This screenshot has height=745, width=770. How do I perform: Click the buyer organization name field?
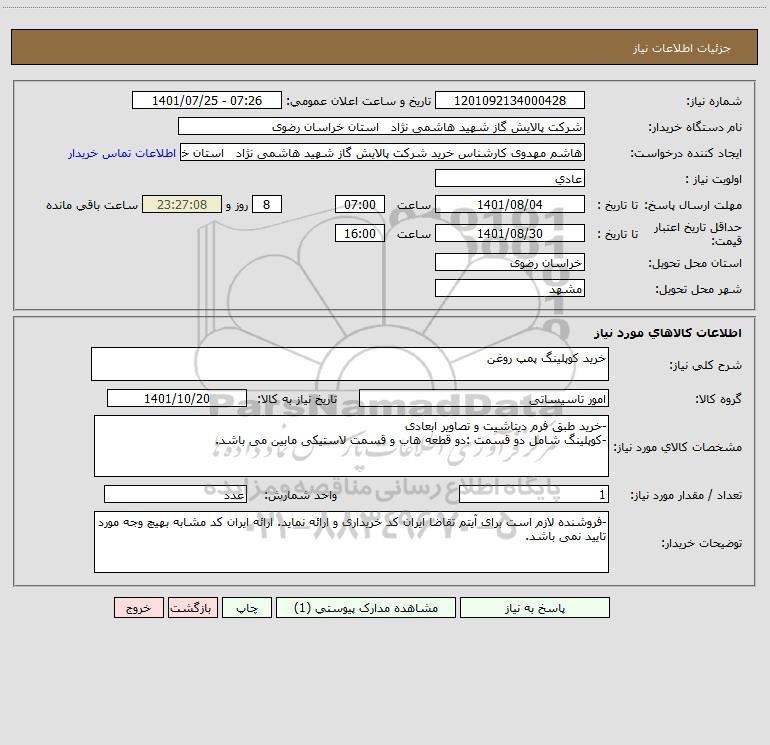[x=381, y=127]
